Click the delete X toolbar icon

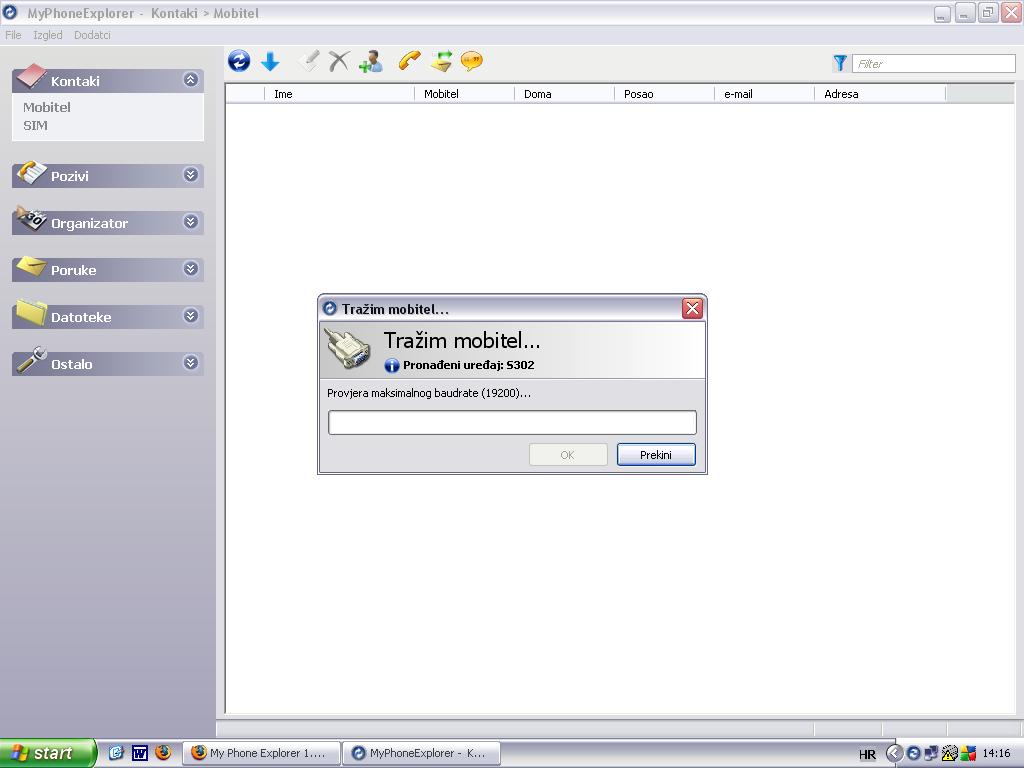(x=339, y=62)
